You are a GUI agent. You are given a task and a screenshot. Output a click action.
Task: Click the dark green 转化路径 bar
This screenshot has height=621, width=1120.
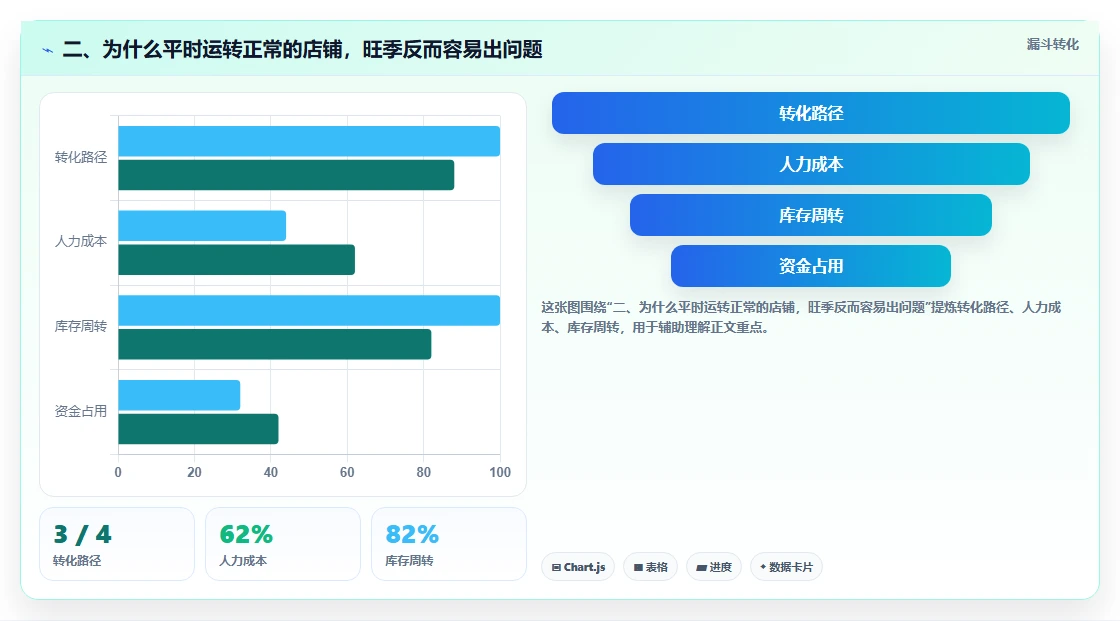click(x=286, y=175)
